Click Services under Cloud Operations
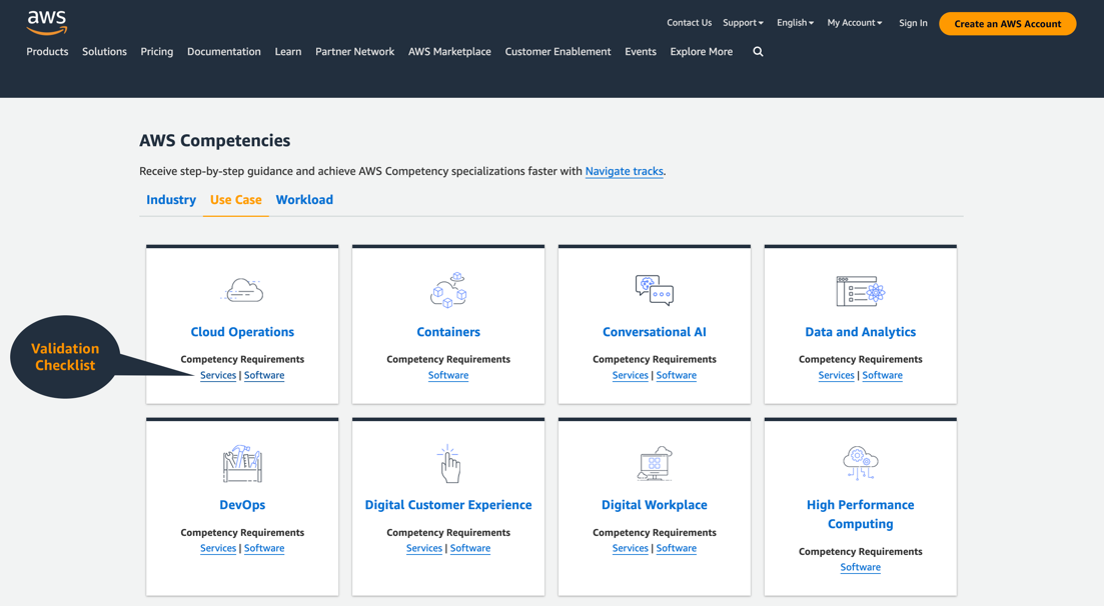 [218, 375]
